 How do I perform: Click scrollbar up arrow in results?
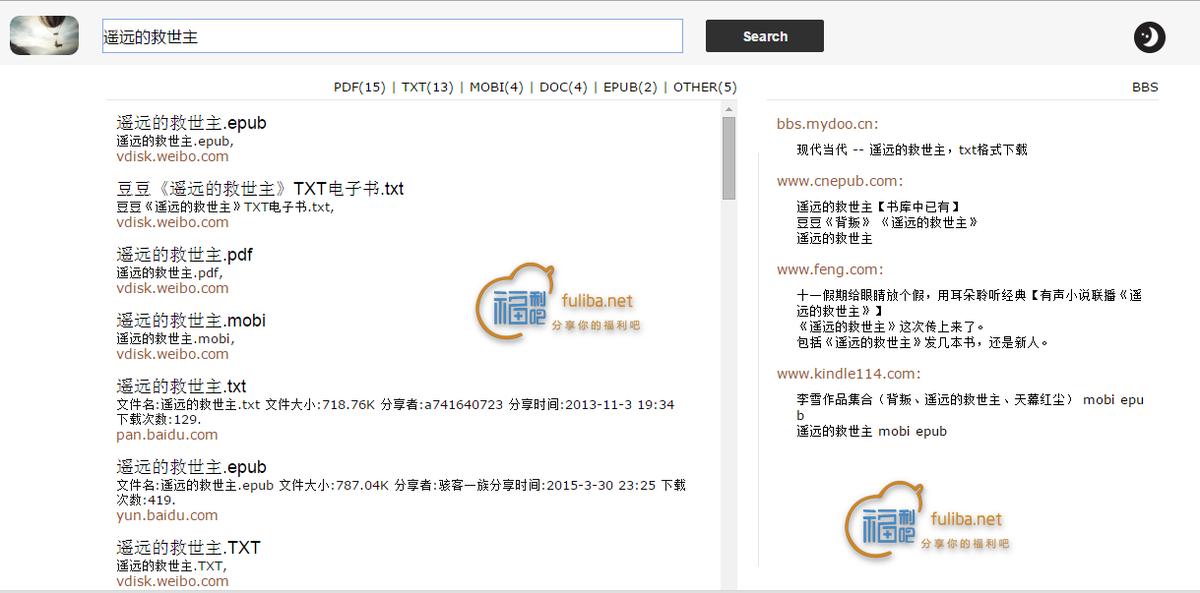pos(729,108)
